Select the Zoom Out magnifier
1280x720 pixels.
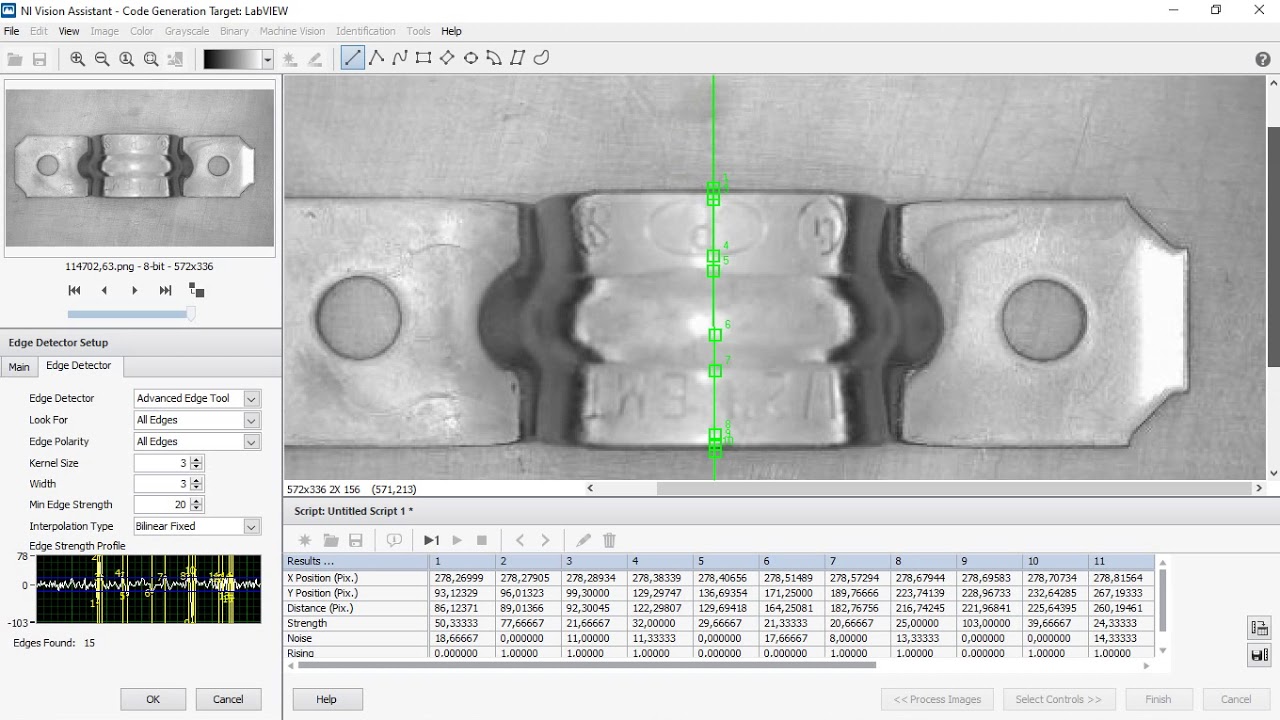[x=102, y=59]
